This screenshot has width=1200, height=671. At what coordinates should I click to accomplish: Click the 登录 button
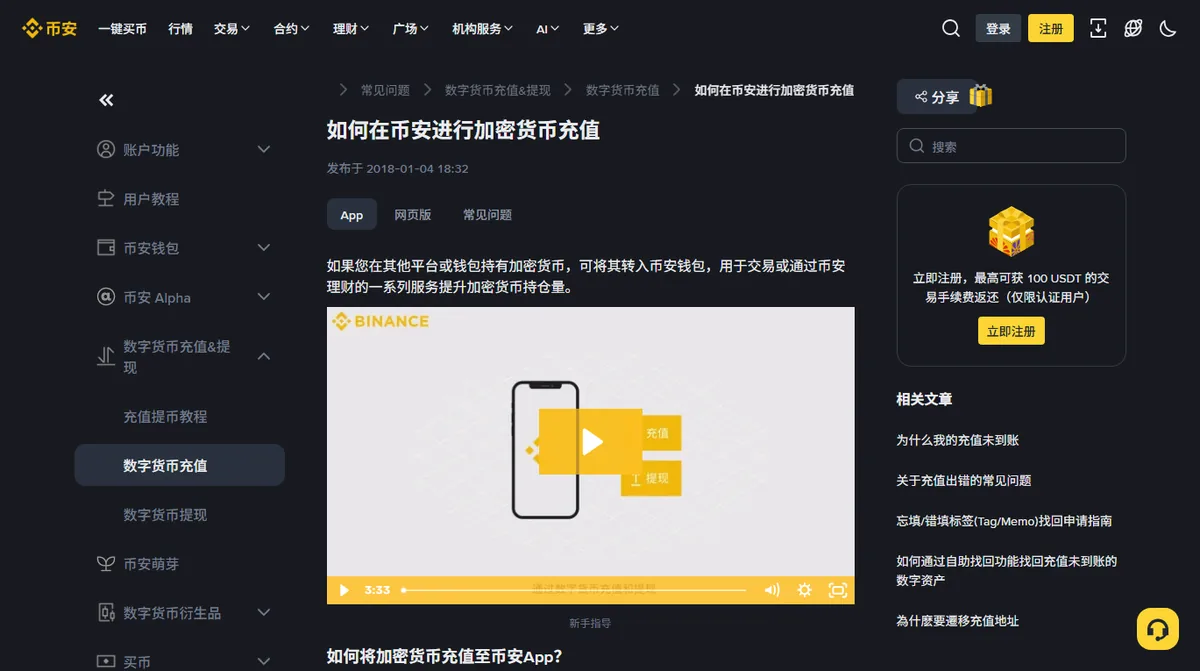(998, 28)
